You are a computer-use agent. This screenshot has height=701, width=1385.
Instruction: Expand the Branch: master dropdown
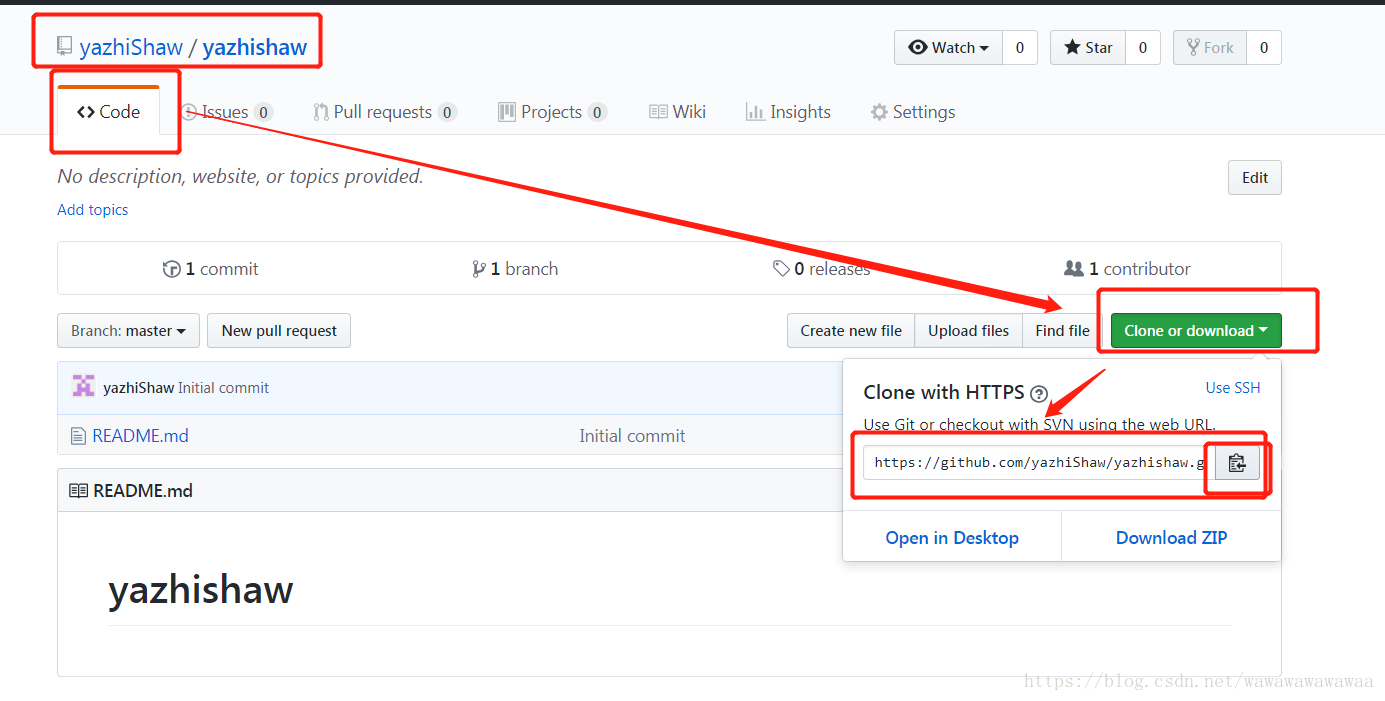coord(128,331)
